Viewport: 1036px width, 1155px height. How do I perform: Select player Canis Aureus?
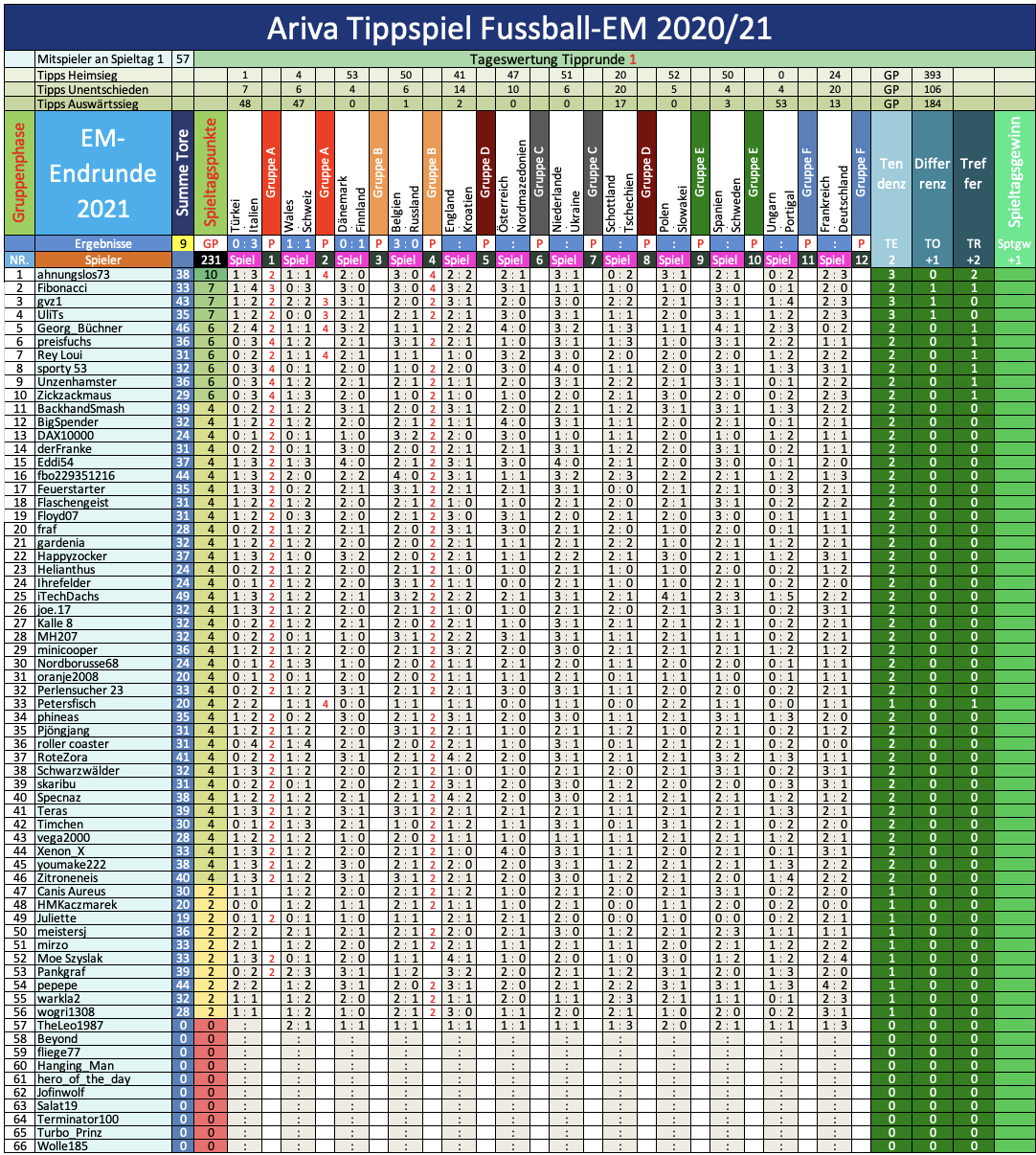click(x=103, y=892)
